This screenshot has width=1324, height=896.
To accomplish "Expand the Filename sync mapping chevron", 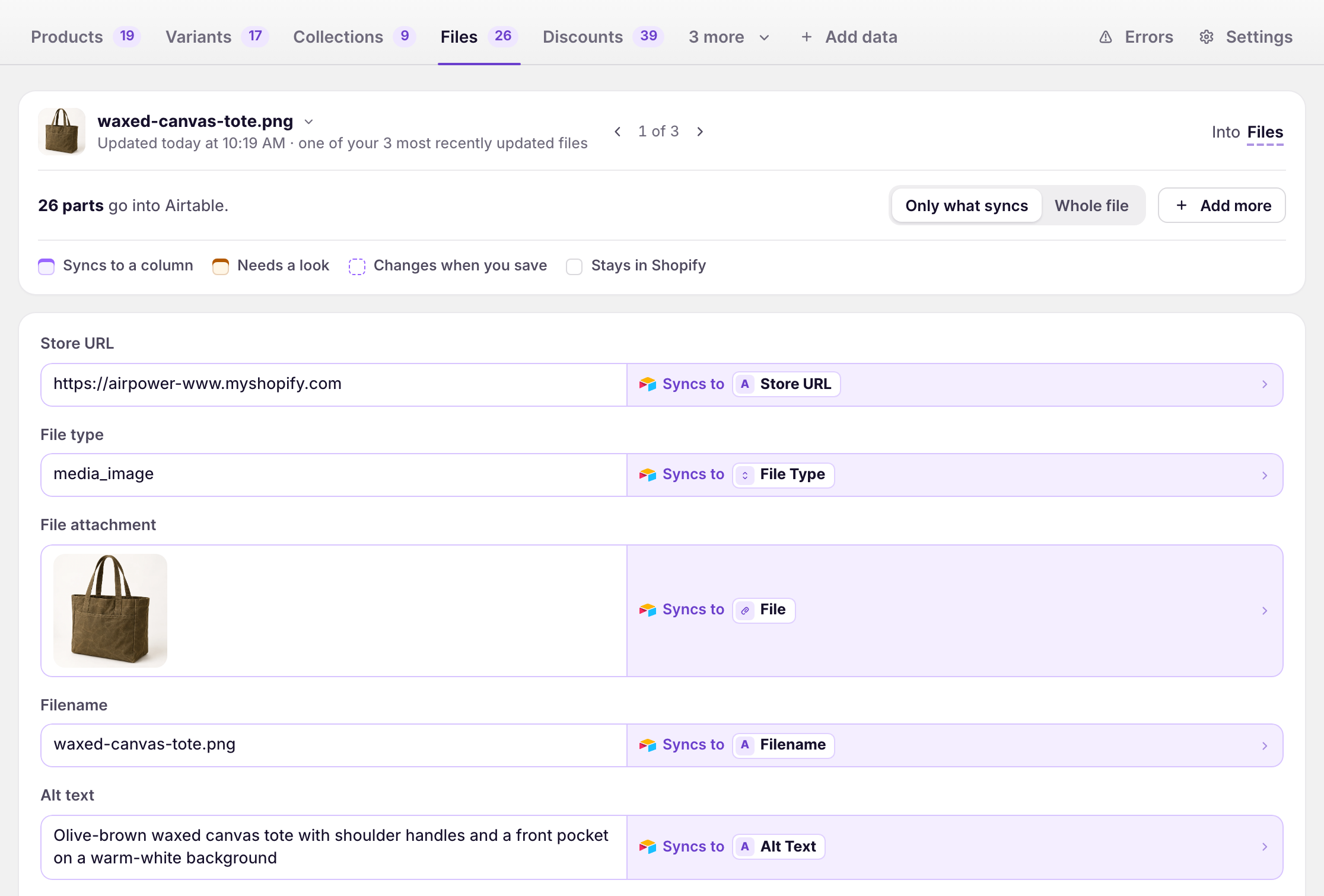I will point(1264,745).
